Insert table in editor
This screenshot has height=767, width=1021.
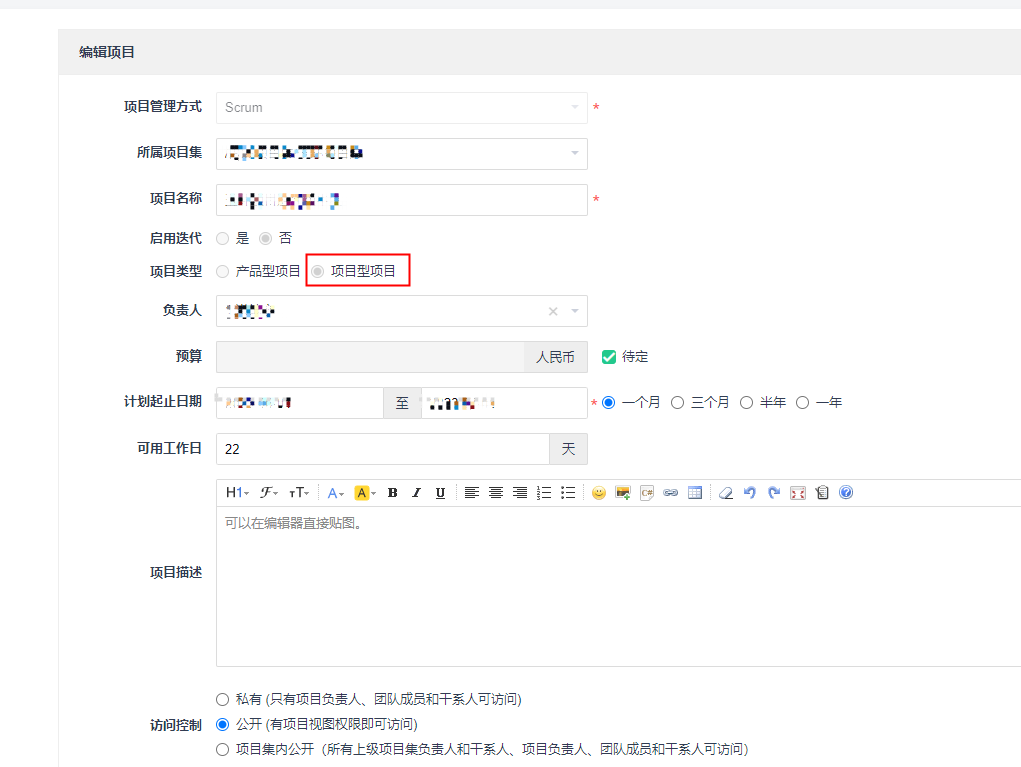pos(695,493)
